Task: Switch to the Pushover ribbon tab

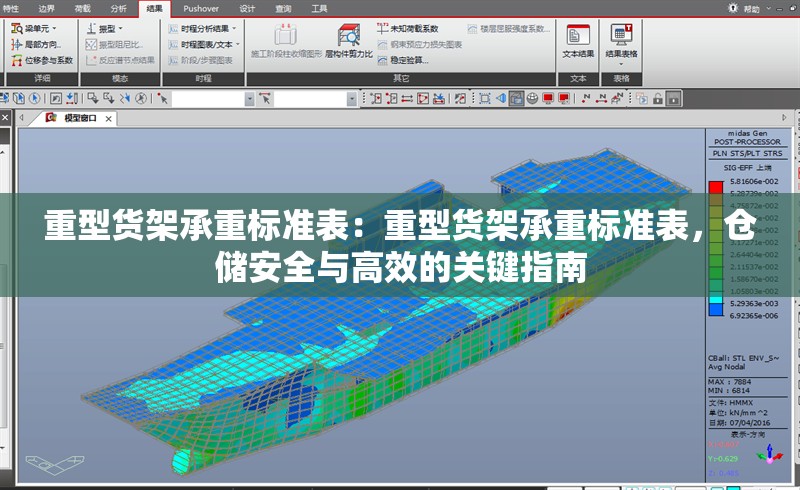Action: tap(201, 8)
